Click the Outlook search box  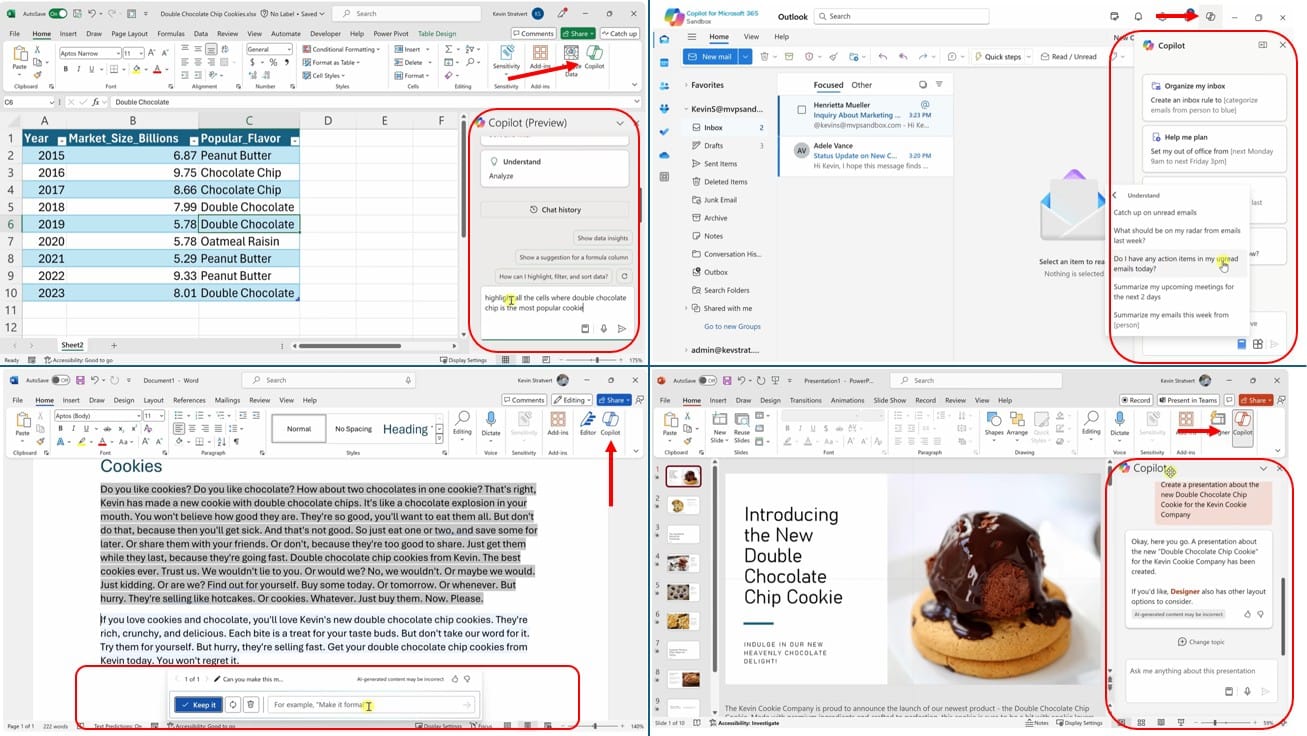point(900,16)
